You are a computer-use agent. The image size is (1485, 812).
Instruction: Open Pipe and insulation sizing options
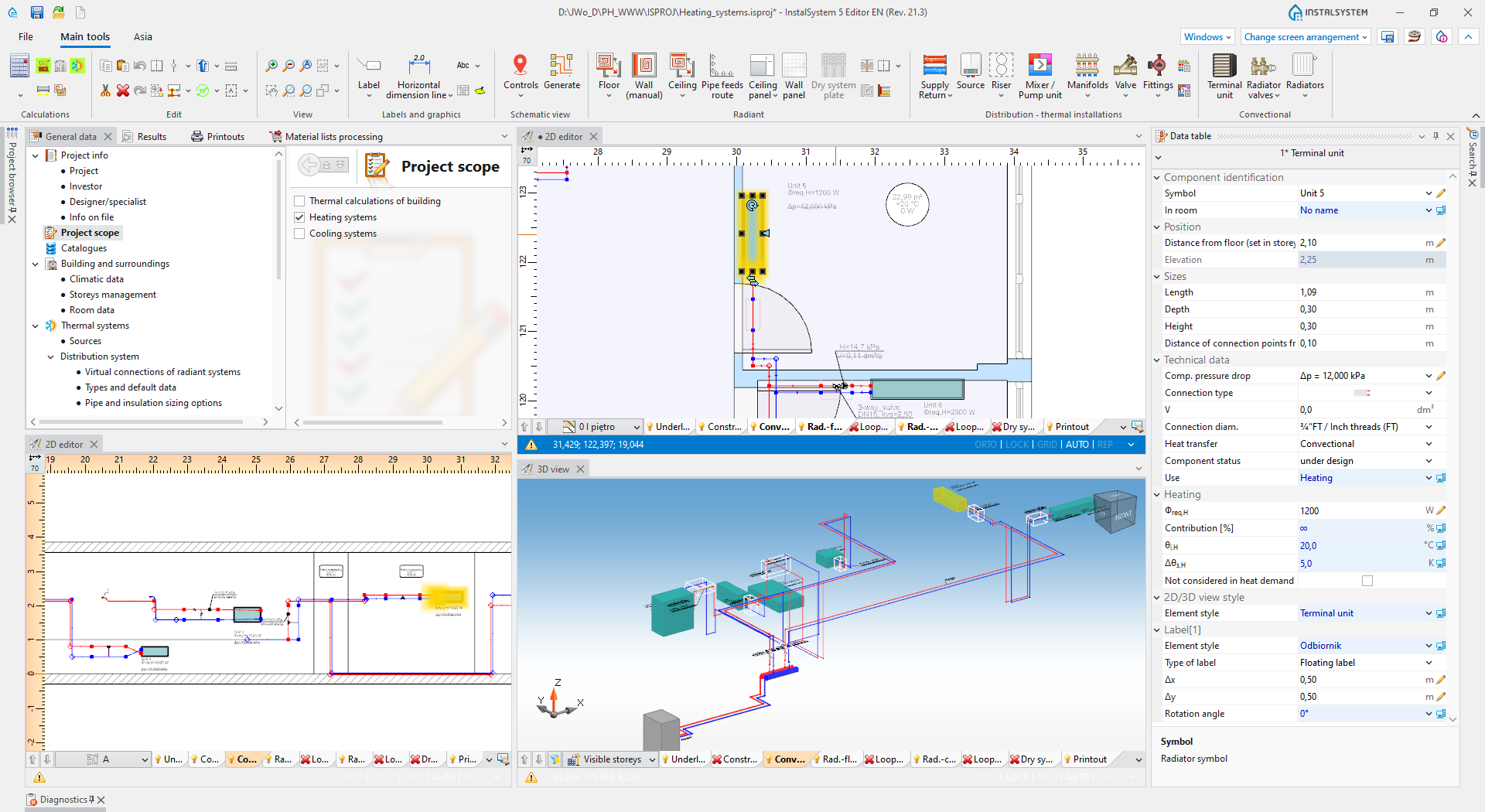[x=153, y=403]
